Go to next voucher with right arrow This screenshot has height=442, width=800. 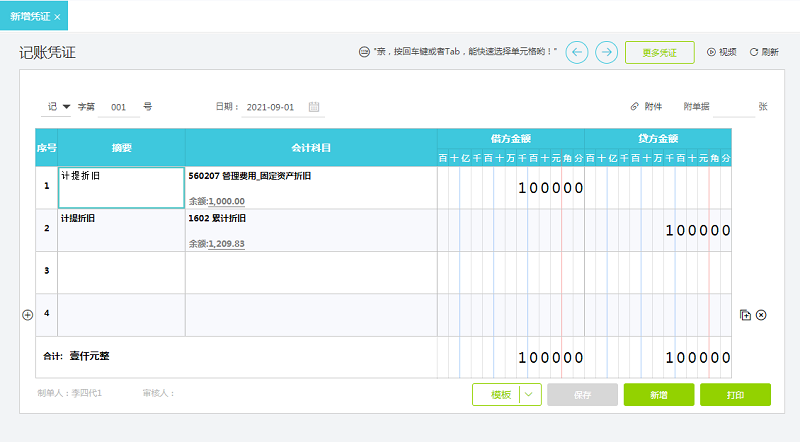coord(606,52)
